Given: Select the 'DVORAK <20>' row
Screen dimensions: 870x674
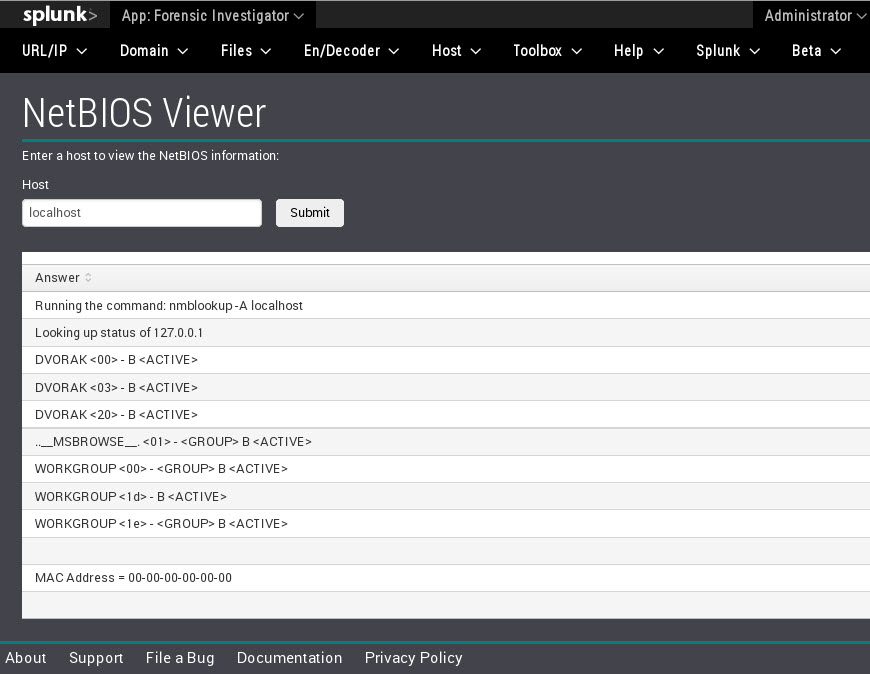Looking at the screenshot, I should (x=446, y=414).
